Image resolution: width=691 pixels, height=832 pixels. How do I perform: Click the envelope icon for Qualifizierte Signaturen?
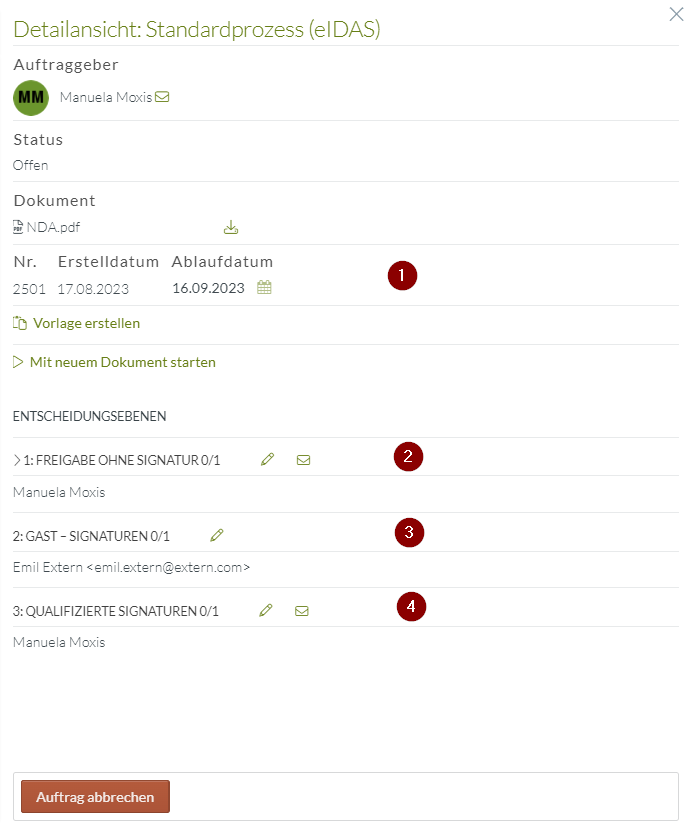pos(302,609)
